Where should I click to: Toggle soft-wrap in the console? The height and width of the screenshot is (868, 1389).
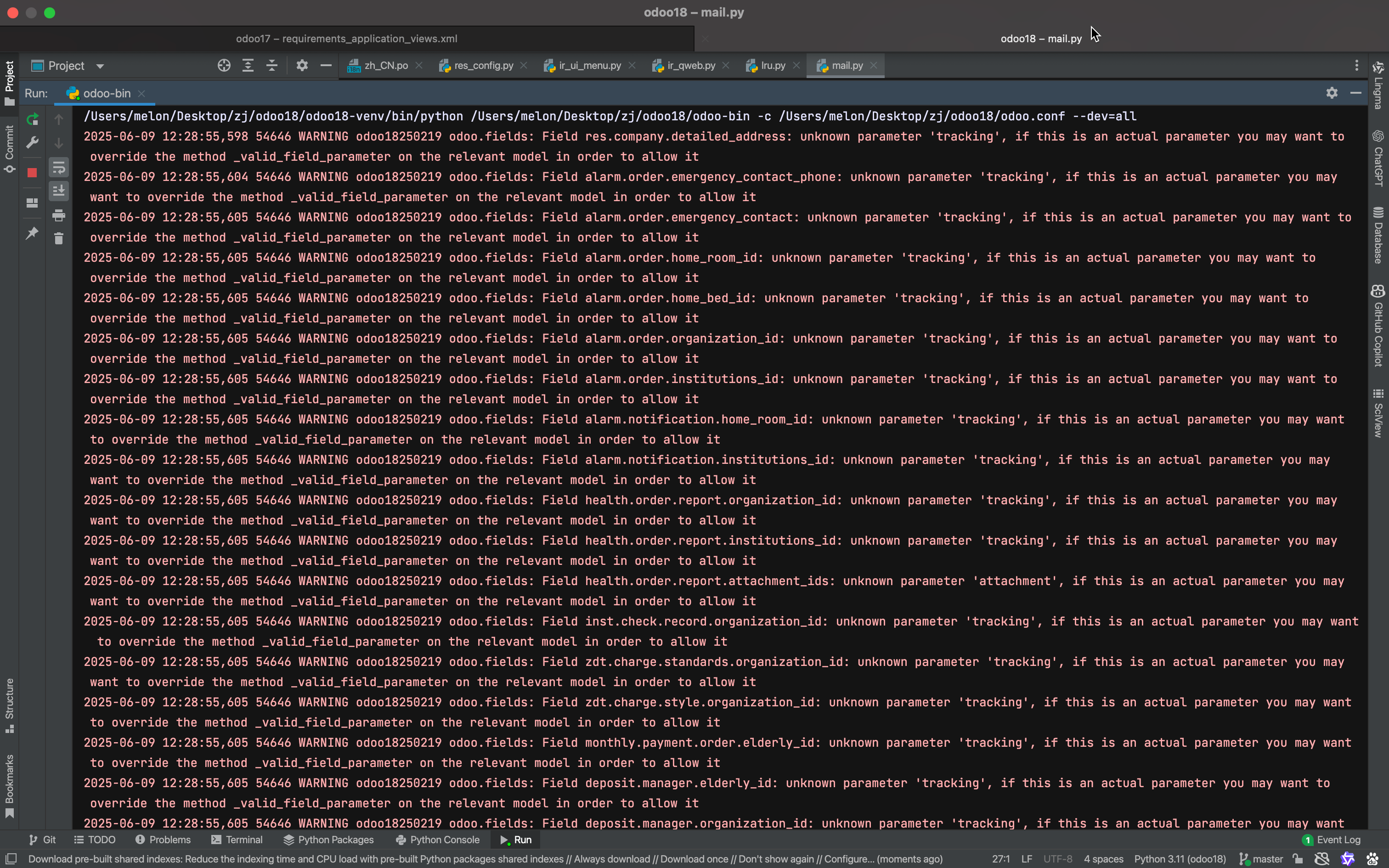[x=58, y=168]
